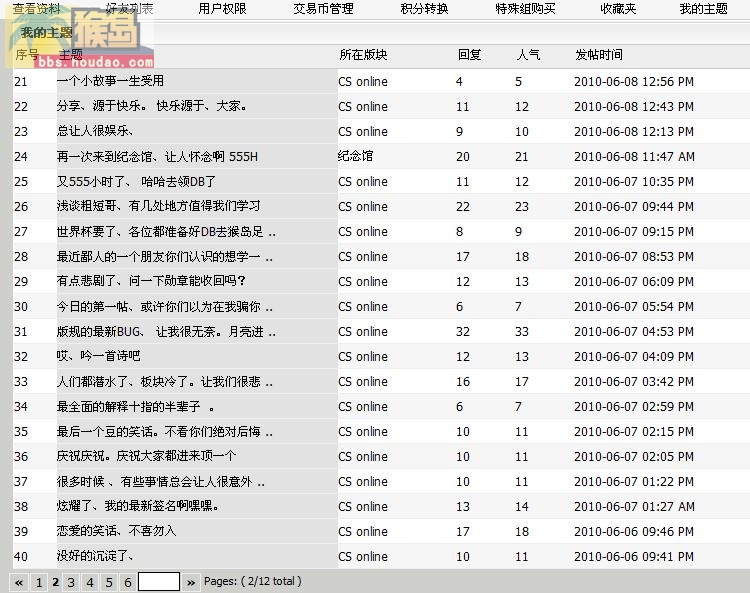Click the 所在版块 column header
Image resolution: width=750 pixels, height=593 pixels.
(363, 55)
